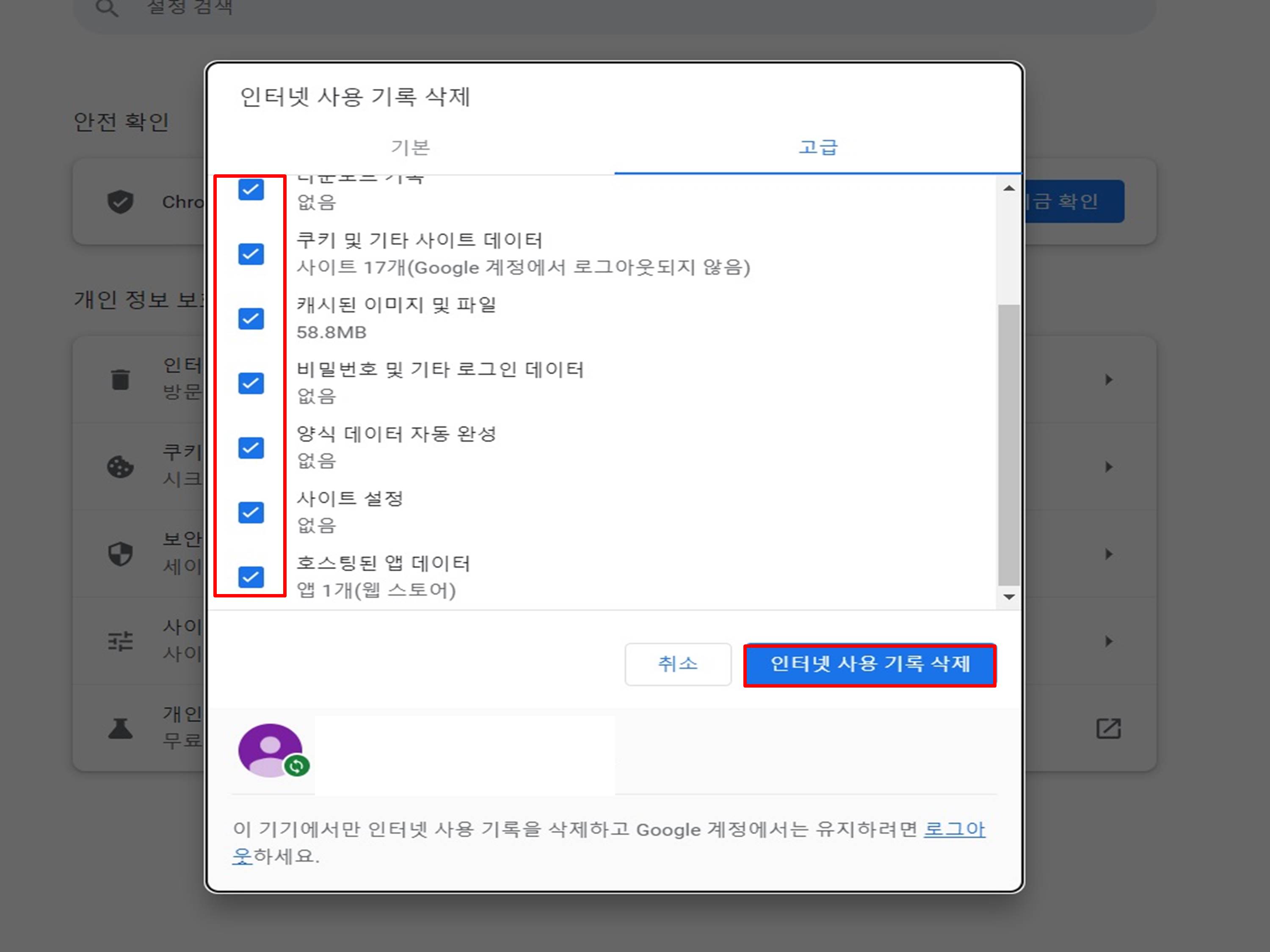Uncheck 양식 데이터 자동 완성 checkbox
The height and width of the screenshot is (952, 1270).
coord(251,448)
